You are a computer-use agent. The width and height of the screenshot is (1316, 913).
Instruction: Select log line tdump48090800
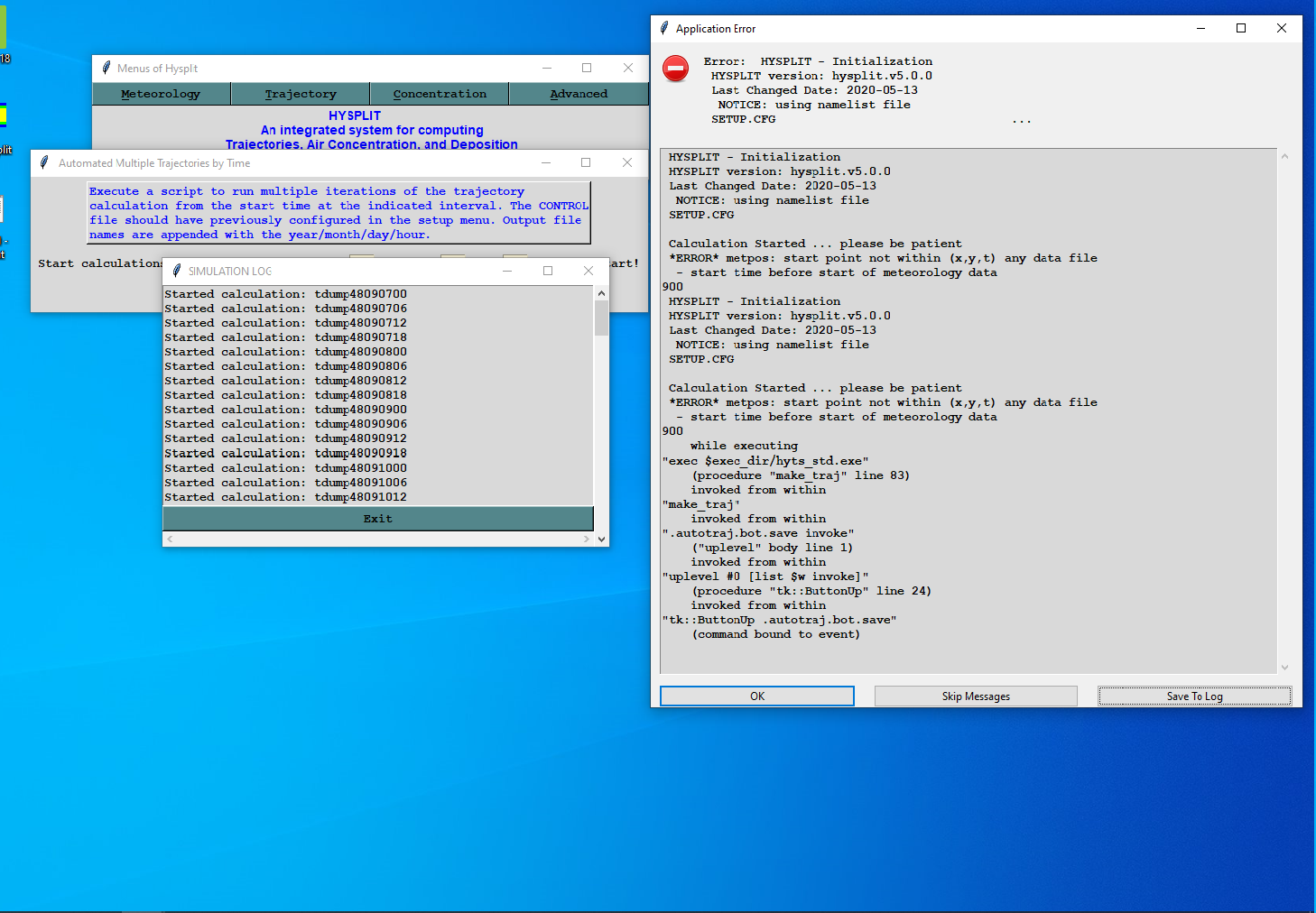[286, 352]
